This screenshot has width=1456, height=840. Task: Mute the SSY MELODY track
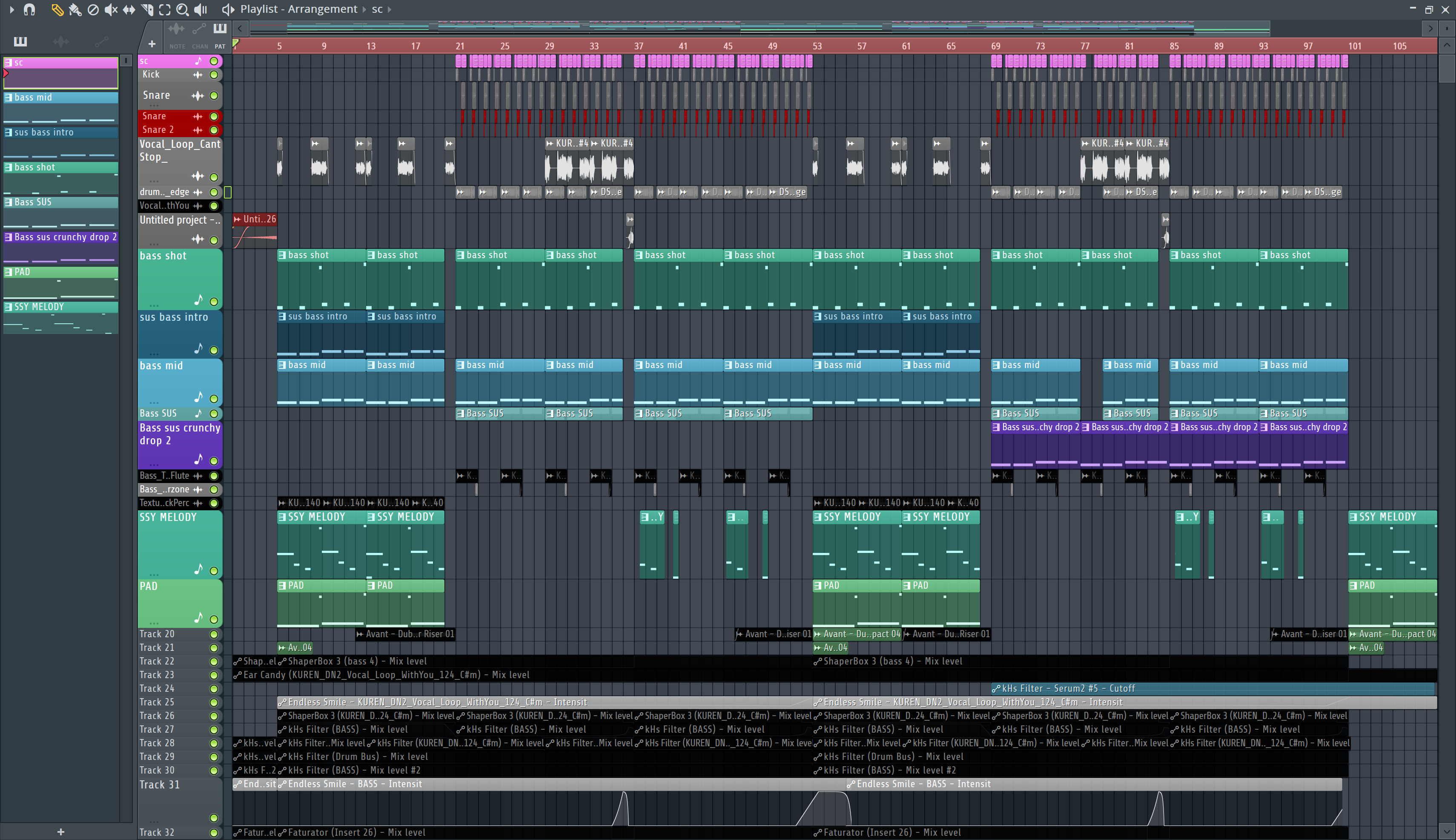[214, 571]
